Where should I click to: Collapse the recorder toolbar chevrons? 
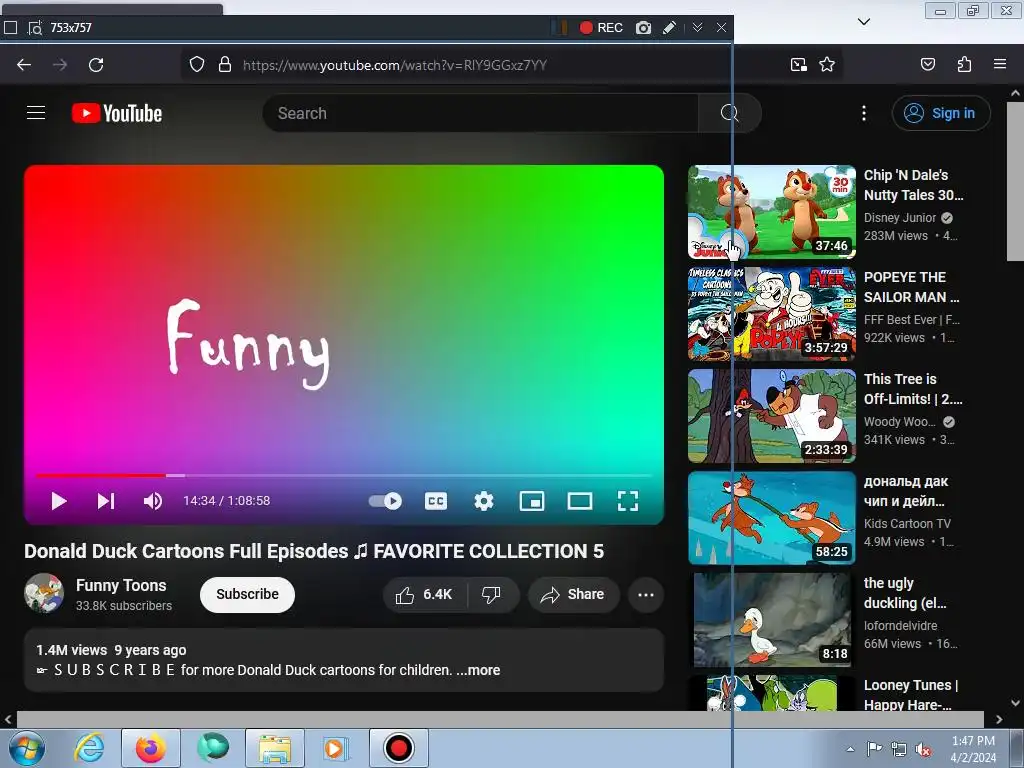coord(697,27)
